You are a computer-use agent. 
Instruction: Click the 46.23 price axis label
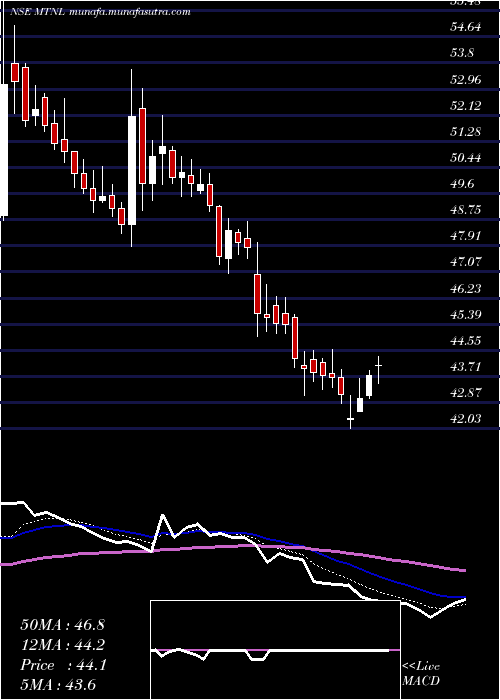tap(465, 289)
